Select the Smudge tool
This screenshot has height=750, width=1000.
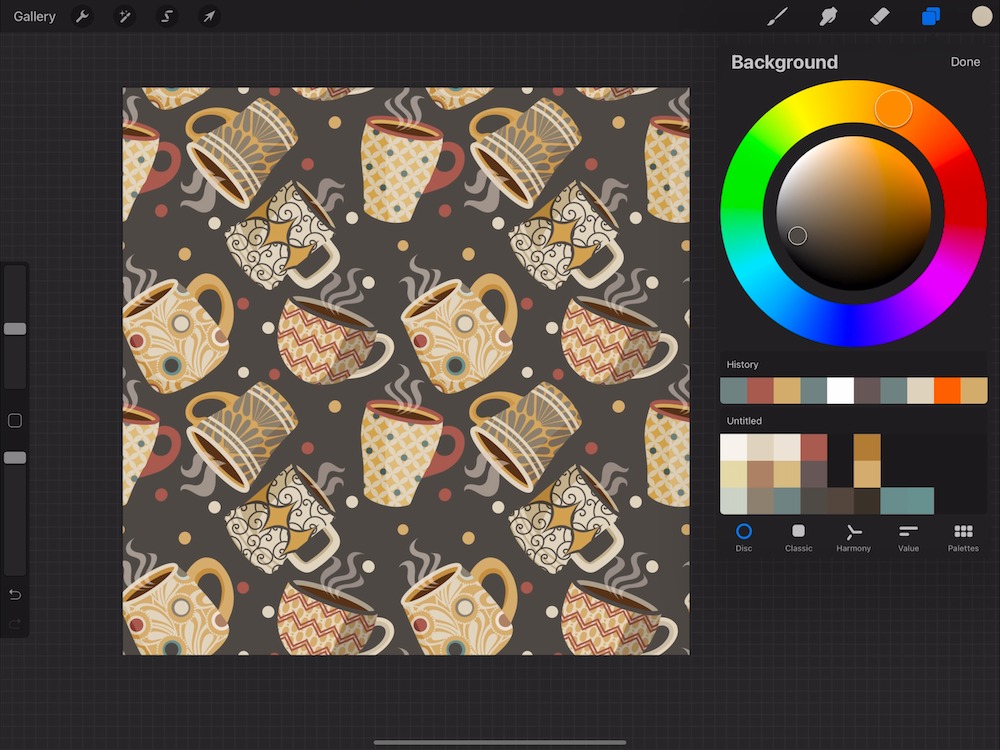tap(828, 17)
